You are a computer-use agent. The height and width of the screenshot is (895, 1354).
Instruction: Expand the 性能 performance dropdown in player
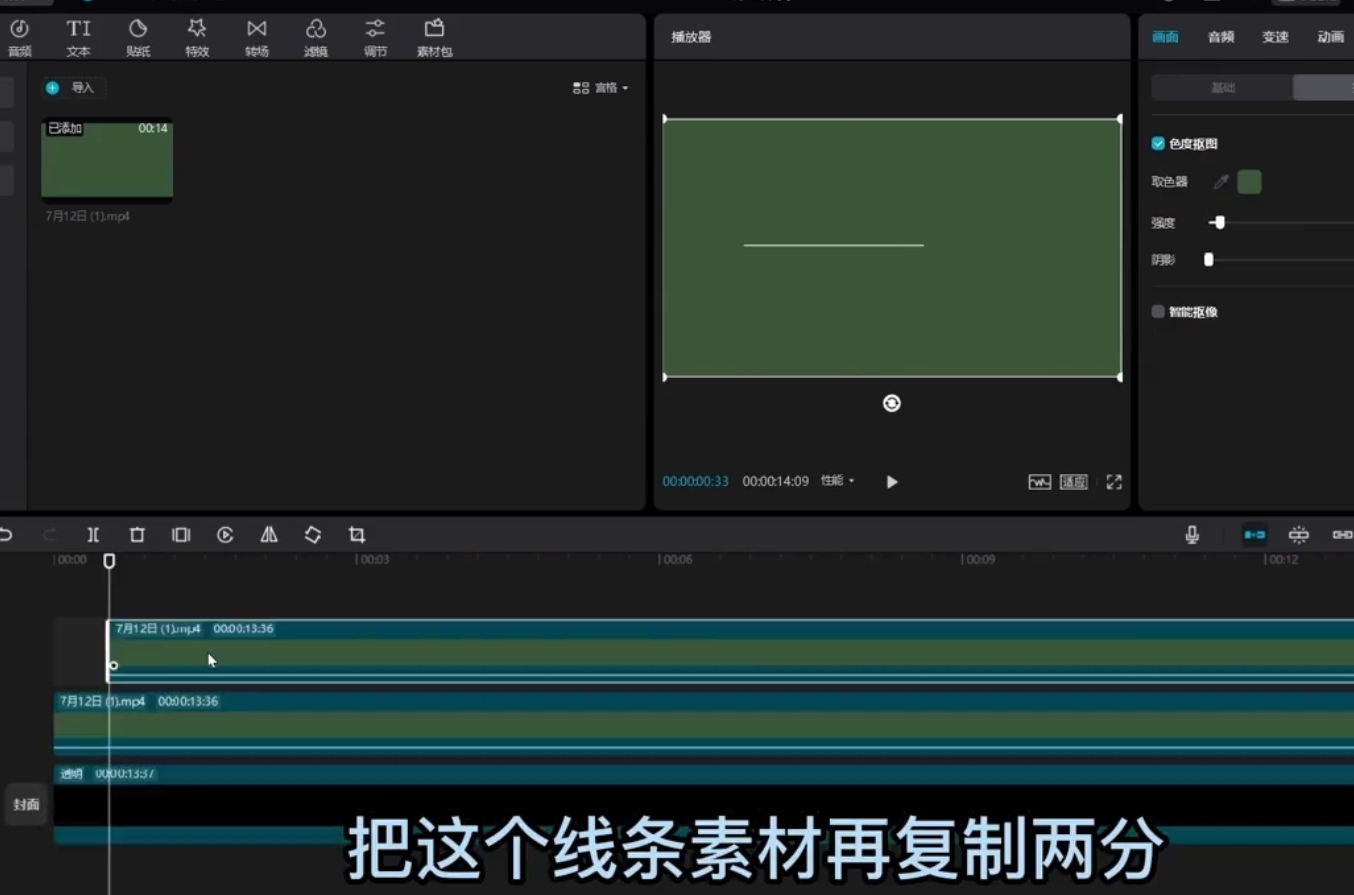click(838, 481)
